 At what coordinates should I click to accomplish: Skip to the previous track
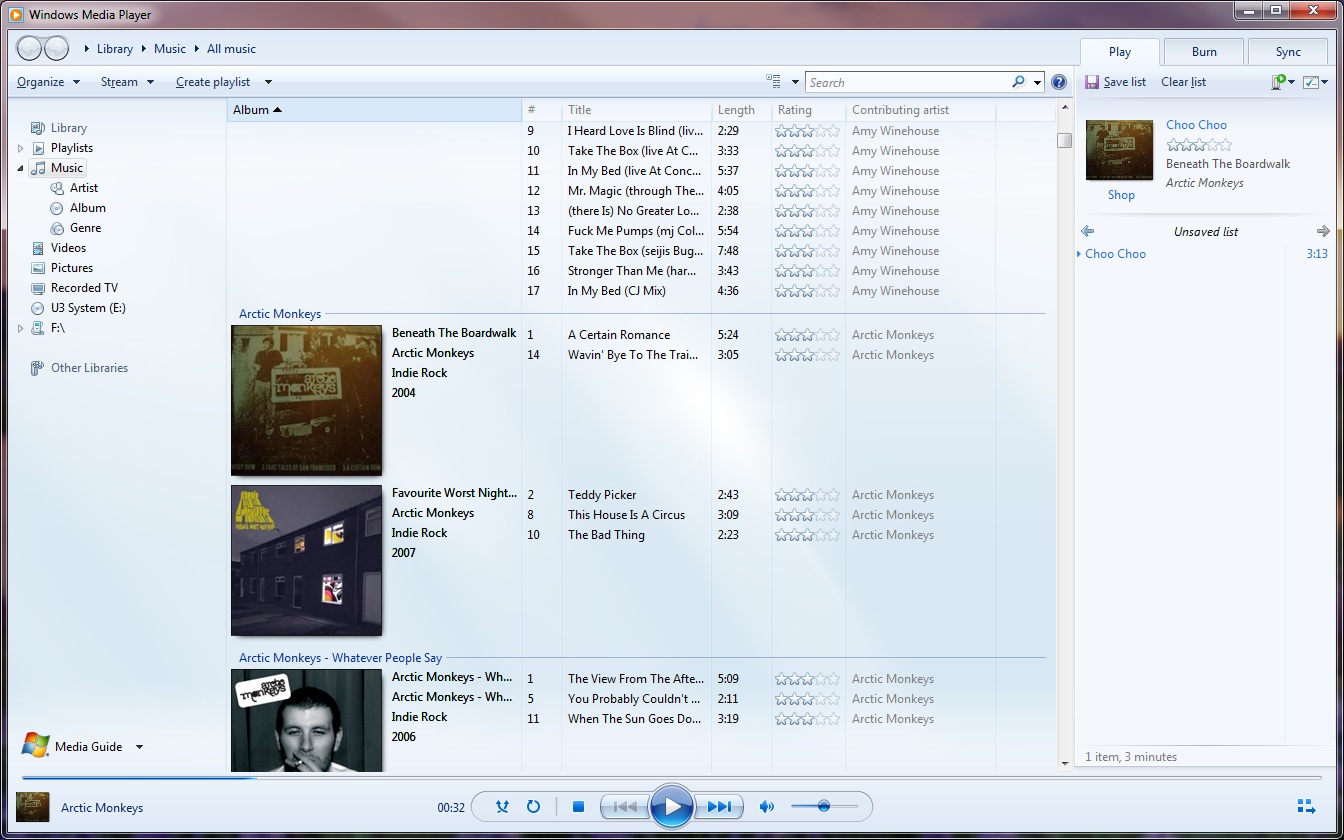[x=624, y=806]
